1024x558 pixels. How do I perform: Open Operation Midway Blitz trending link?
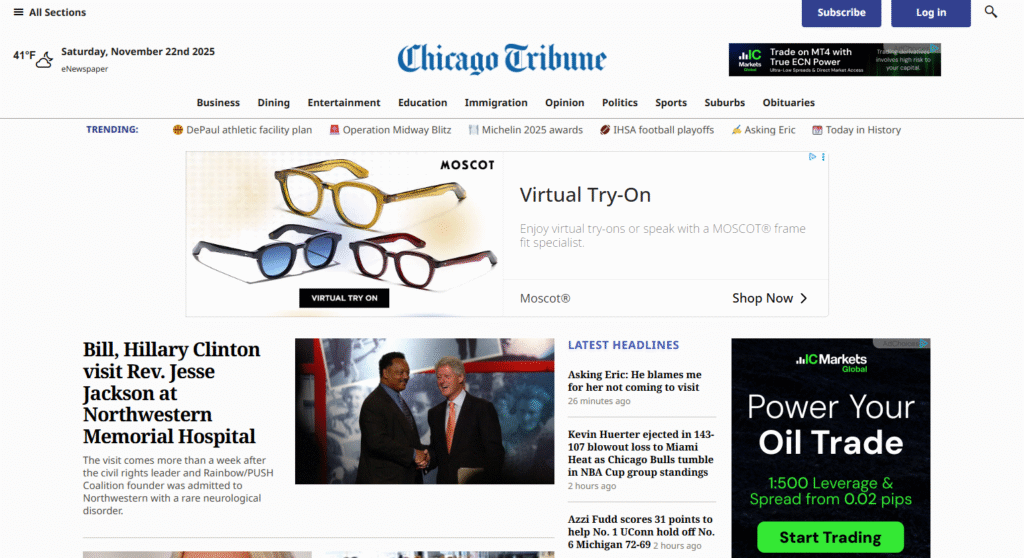coord(397,129)
